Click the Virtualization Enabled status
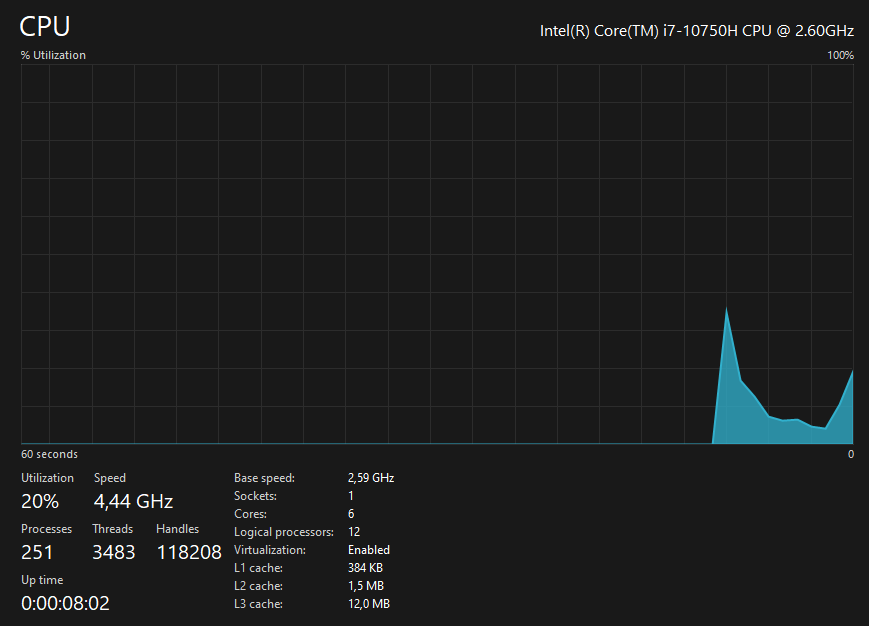The height and width of the screenshot is (626, 869). 369,550
